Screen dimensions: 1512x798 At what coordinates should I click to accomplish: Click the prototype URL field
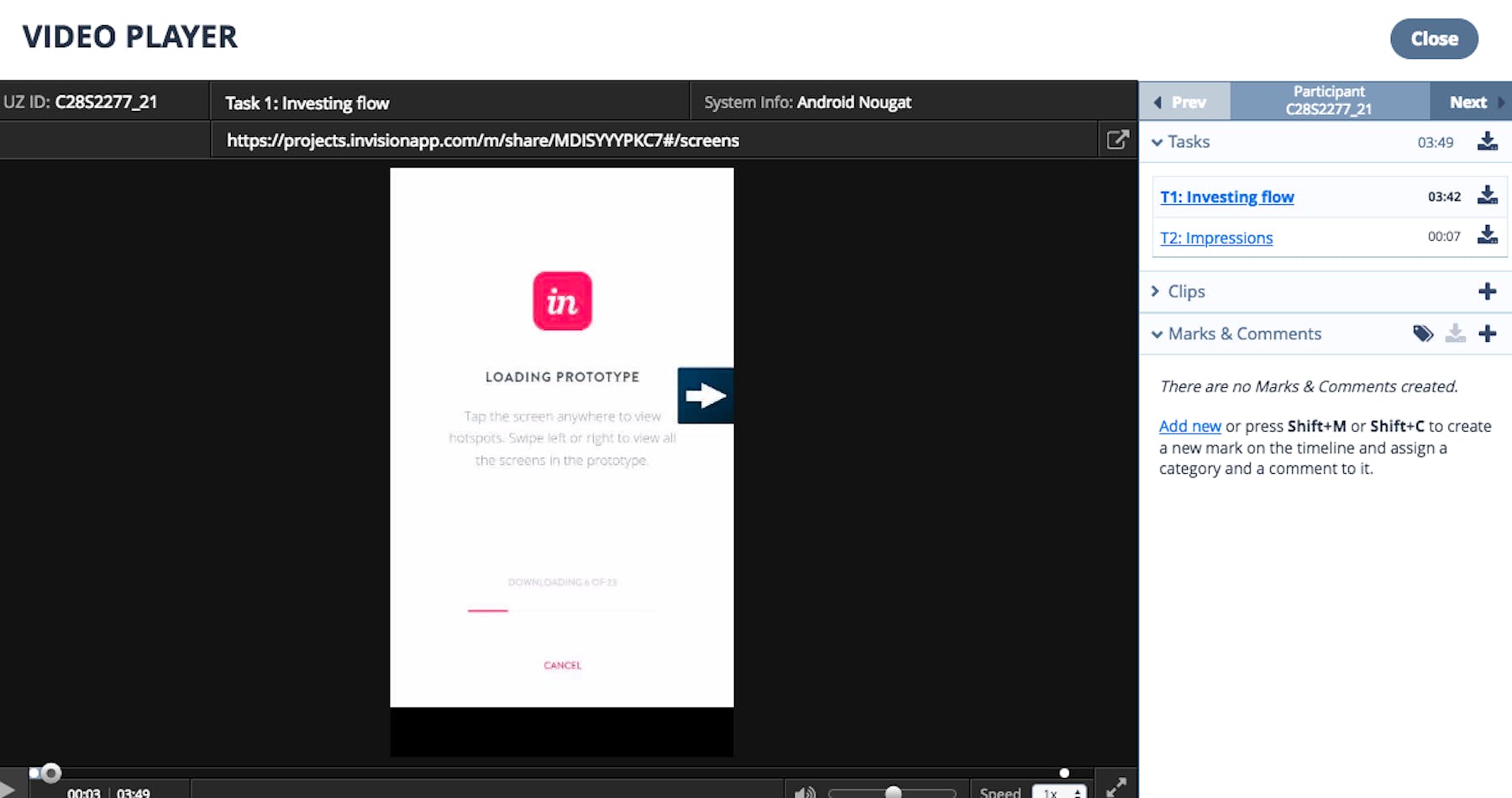tap(654, 140)
